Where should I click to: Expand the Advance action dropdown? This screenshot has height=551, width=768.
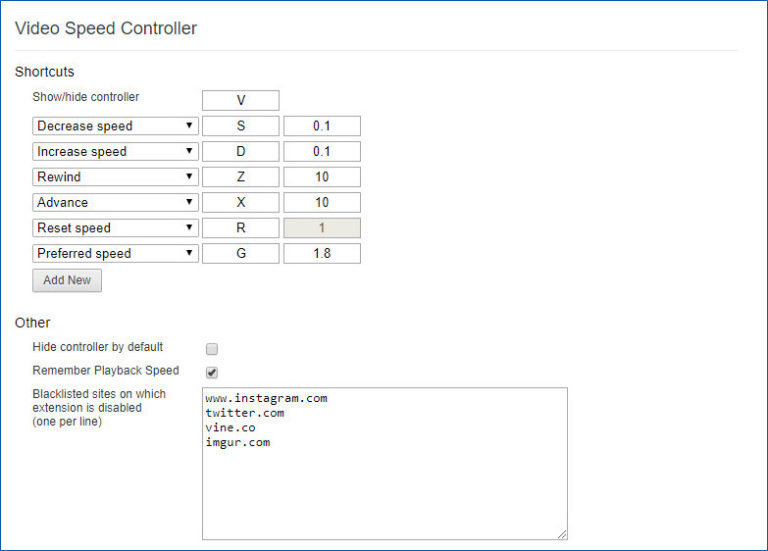(115, 203)
